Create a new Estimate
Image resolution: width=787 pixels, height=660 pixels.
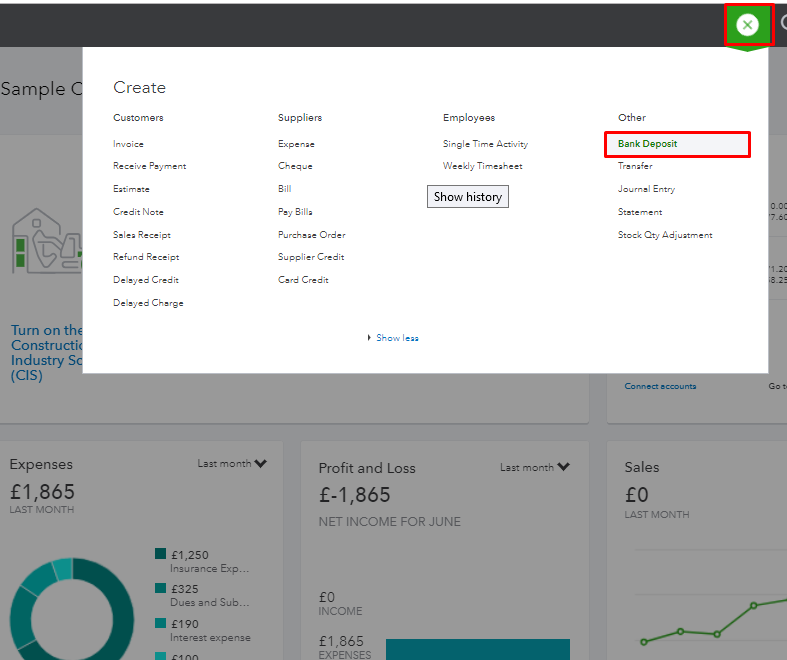[x=131, y=189]
